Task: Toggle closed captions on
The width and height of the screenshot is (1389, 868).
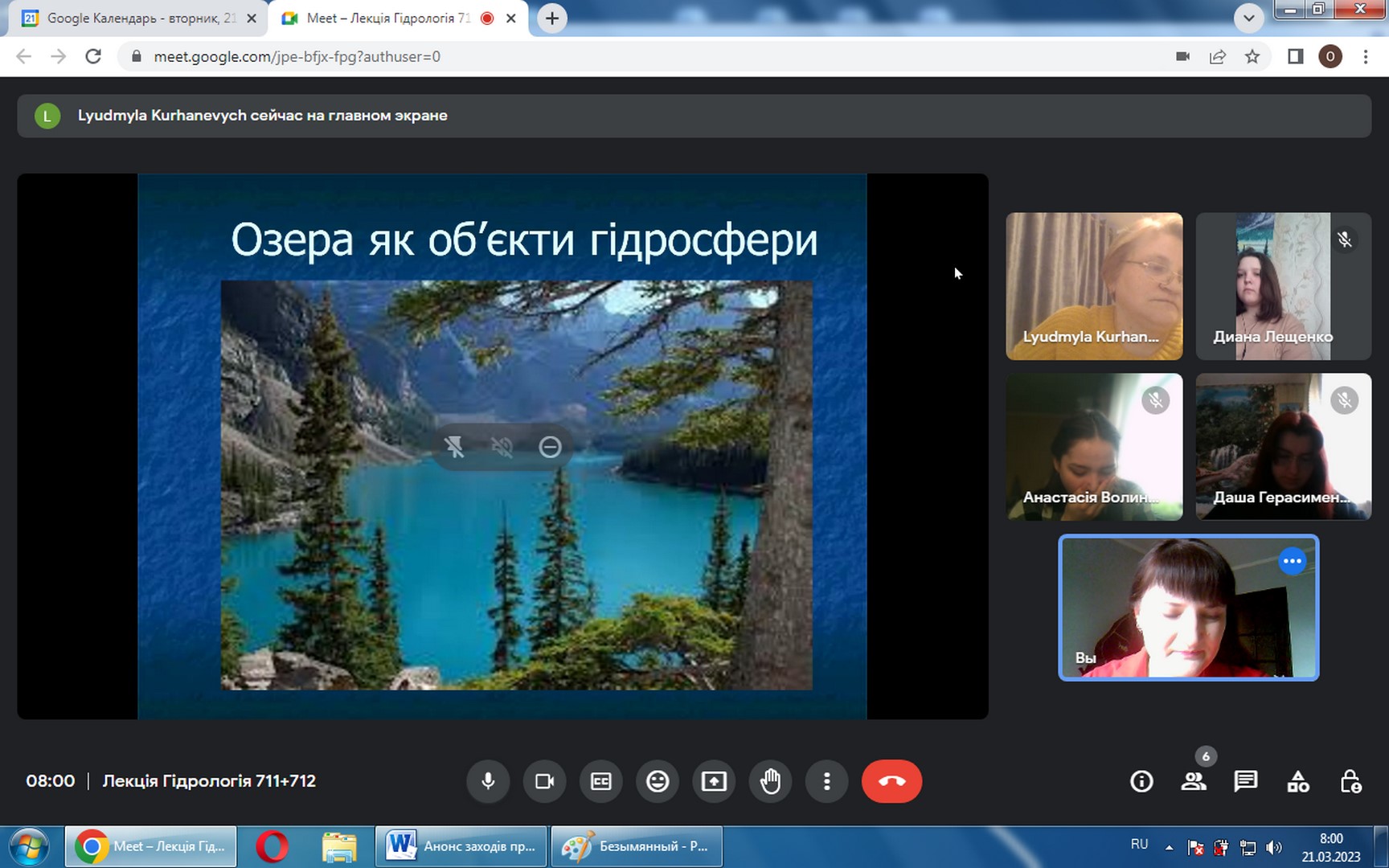Action: 601,781
